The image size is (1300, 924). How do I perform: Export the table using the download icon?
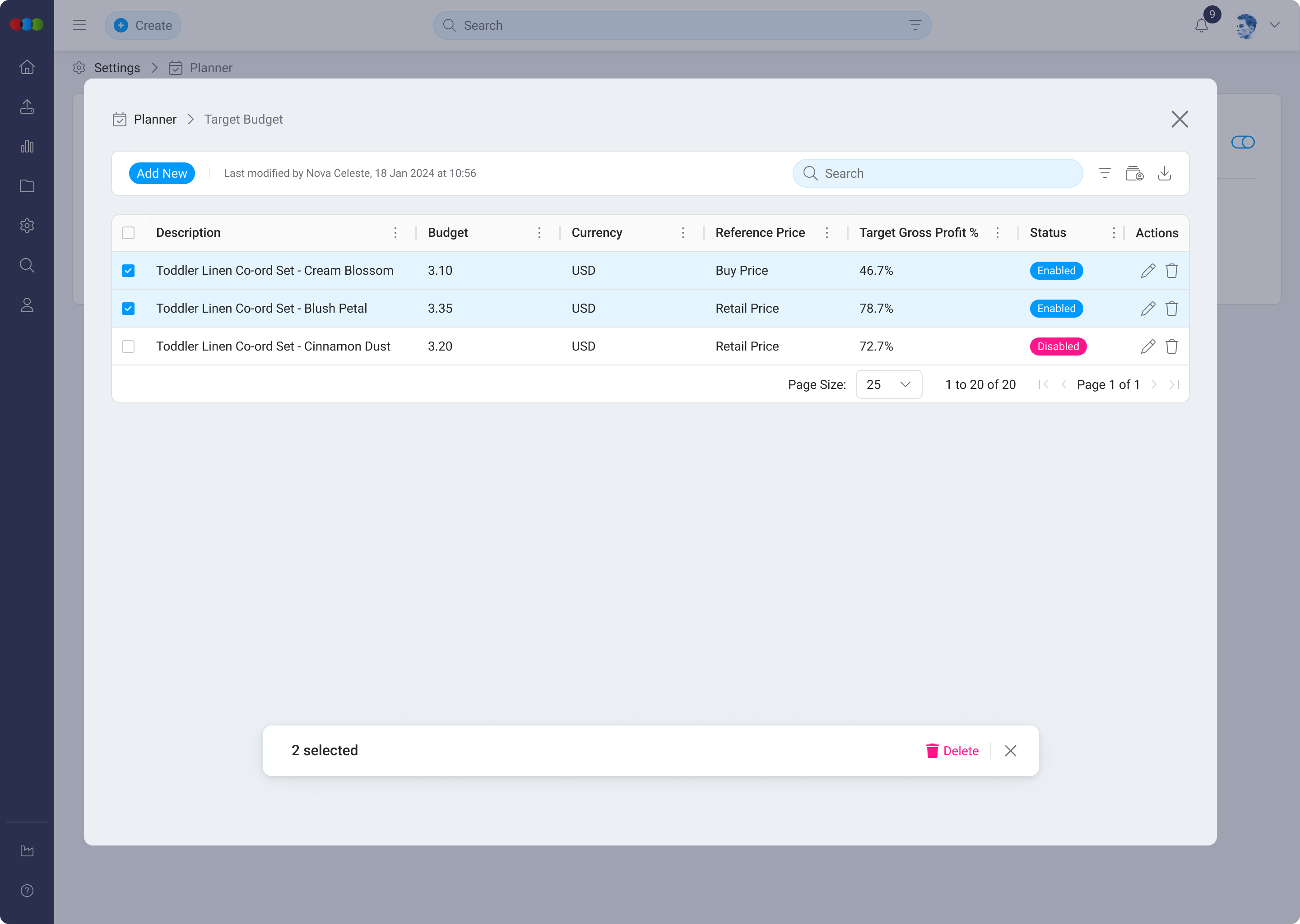pyautogui.click(x=1165, y=173)
